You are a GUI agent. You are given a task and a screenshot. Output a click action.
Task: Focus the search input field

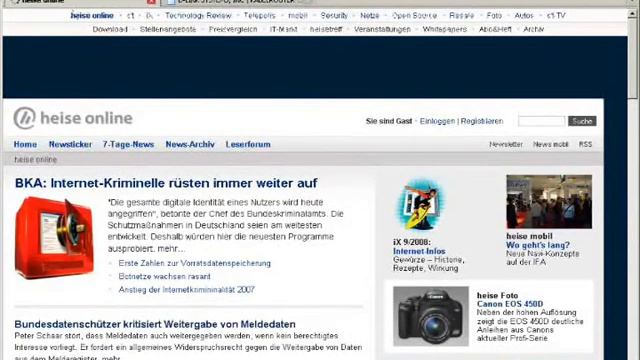tap(542, 121)
